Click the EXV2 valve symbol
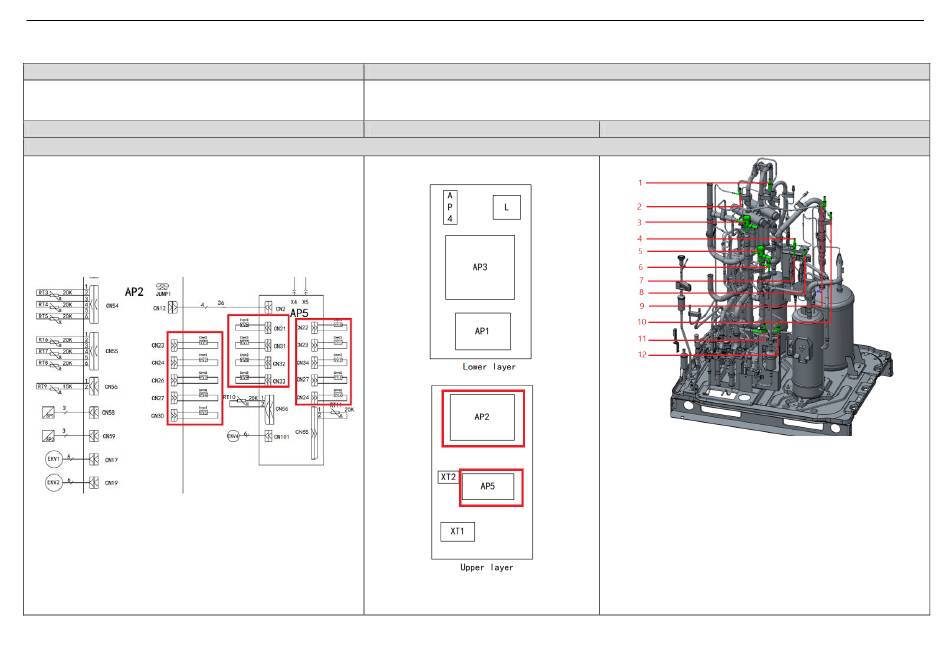950x648 pixels. (54, 483)
